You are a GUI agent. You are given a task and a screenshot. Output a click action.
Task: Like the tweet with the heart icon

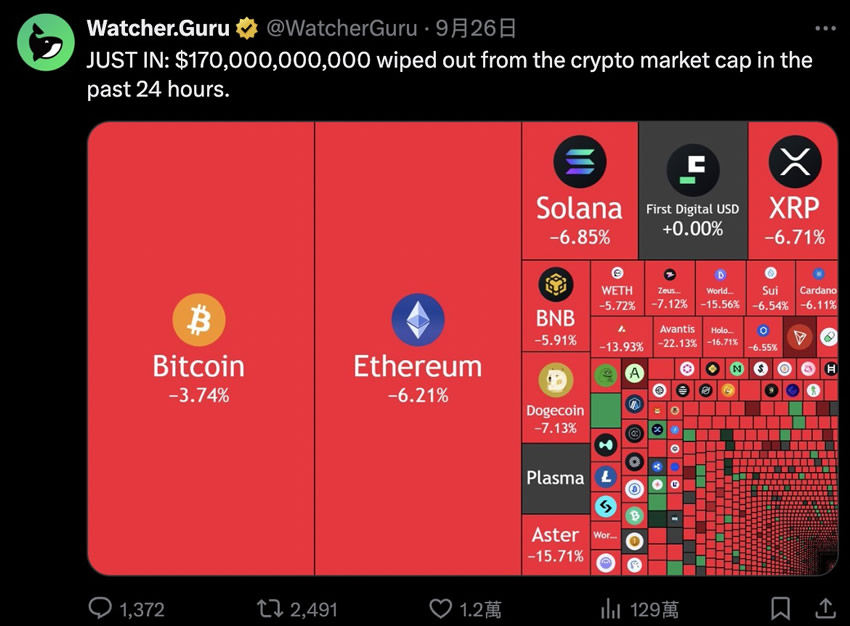(441, 609)
